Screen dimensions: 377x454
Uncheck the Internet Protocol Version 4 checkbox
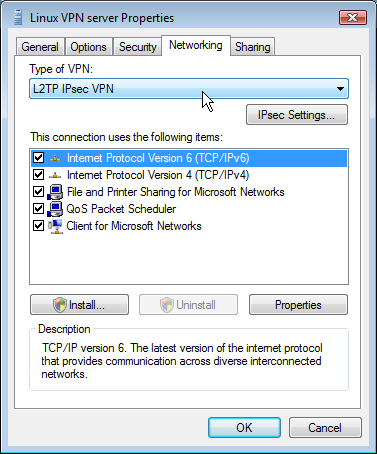39,175
